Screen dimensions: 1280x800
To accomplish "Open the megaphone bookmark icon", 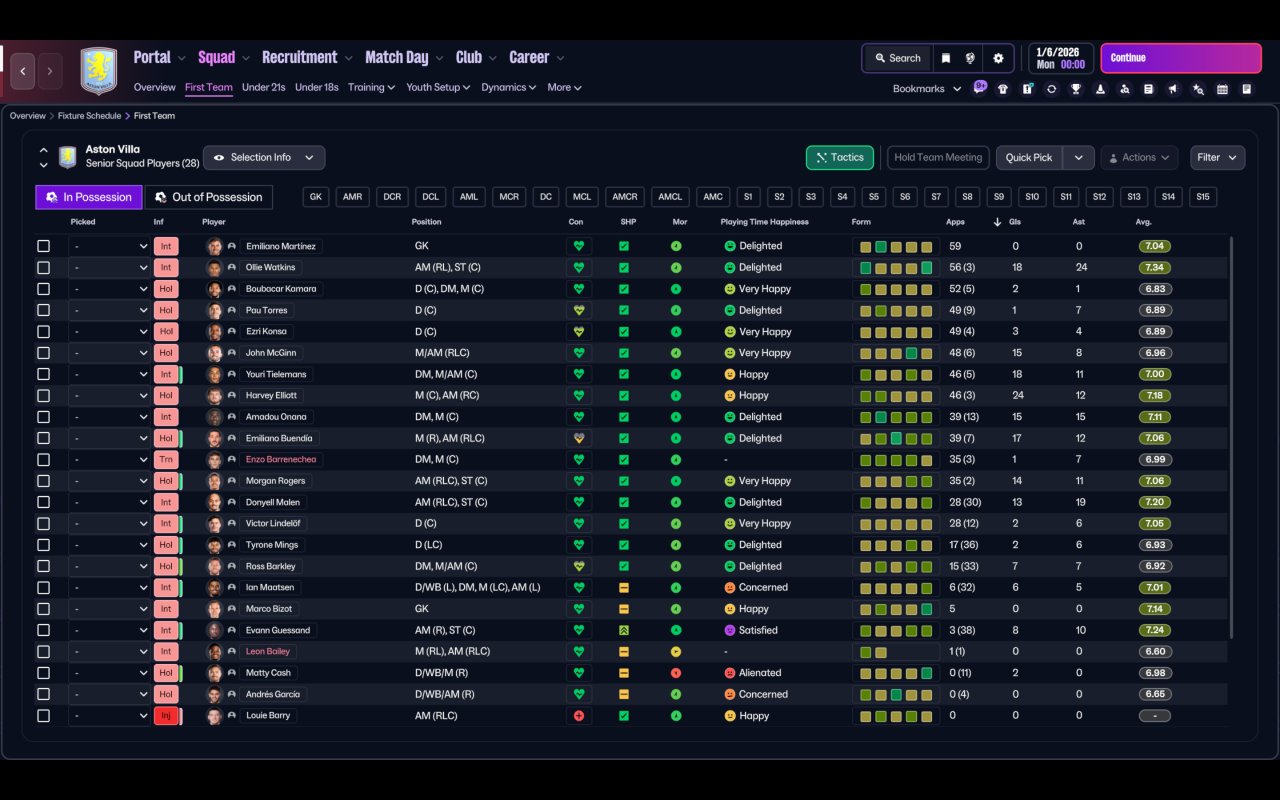I will click(x=1173, y=89).
